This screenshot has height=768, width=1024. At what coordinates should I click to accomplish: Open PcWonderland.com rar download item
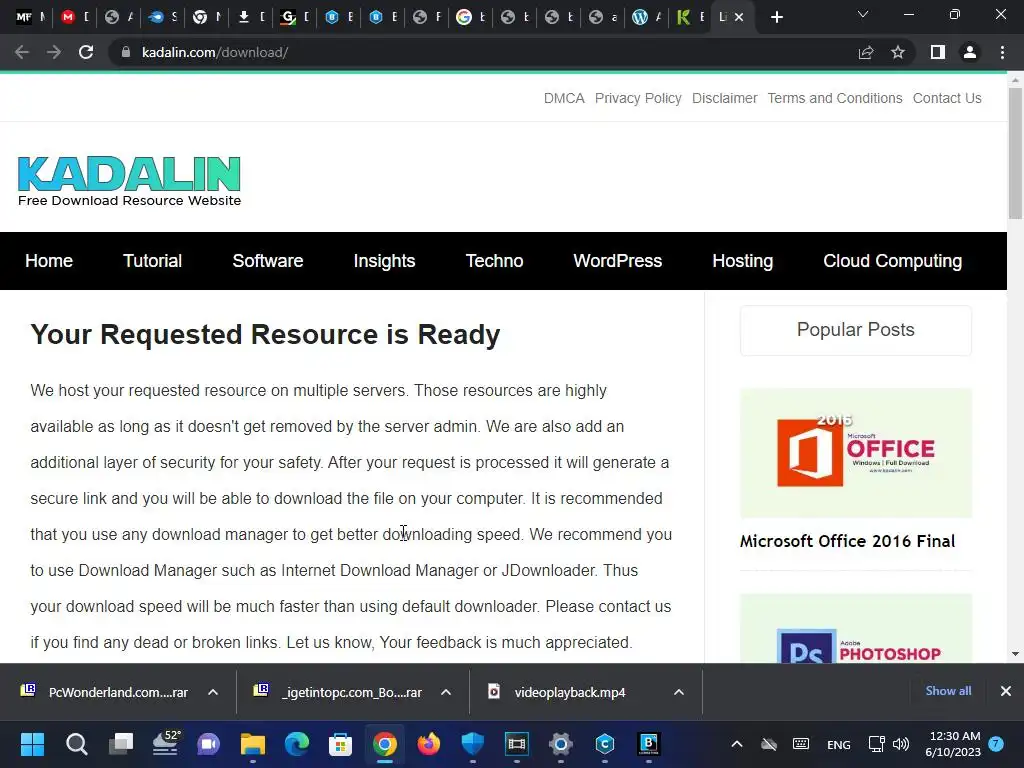click(x=104, y=692)
